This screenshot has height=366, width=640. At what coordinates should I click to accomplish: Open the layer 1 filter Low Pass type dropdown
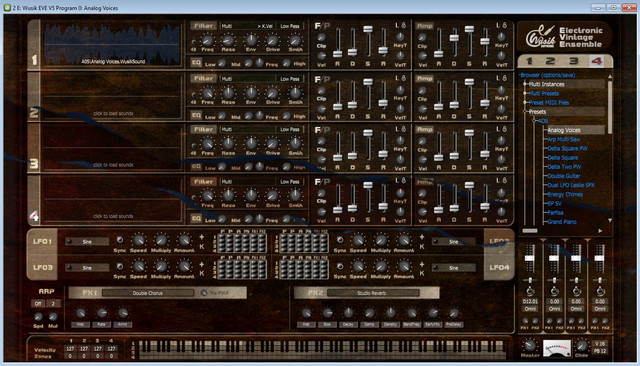pos(290,26)
